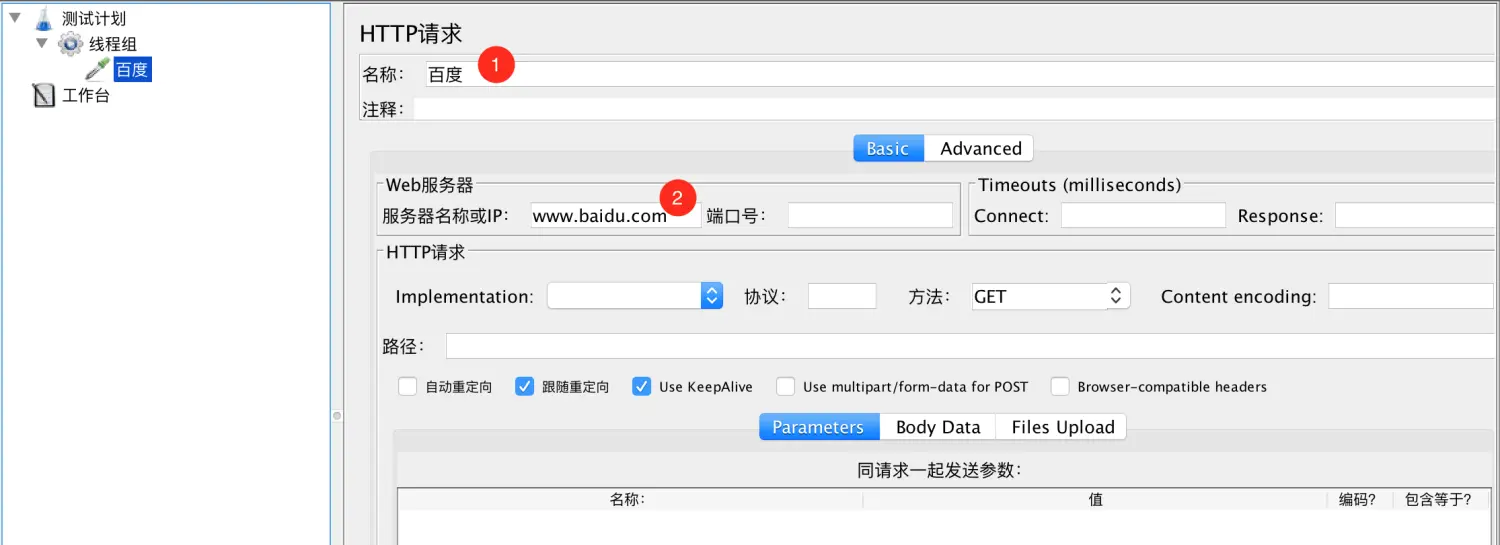Switch to the Files Upload tab
The image size is (1500, 545).
point(1062,427)
